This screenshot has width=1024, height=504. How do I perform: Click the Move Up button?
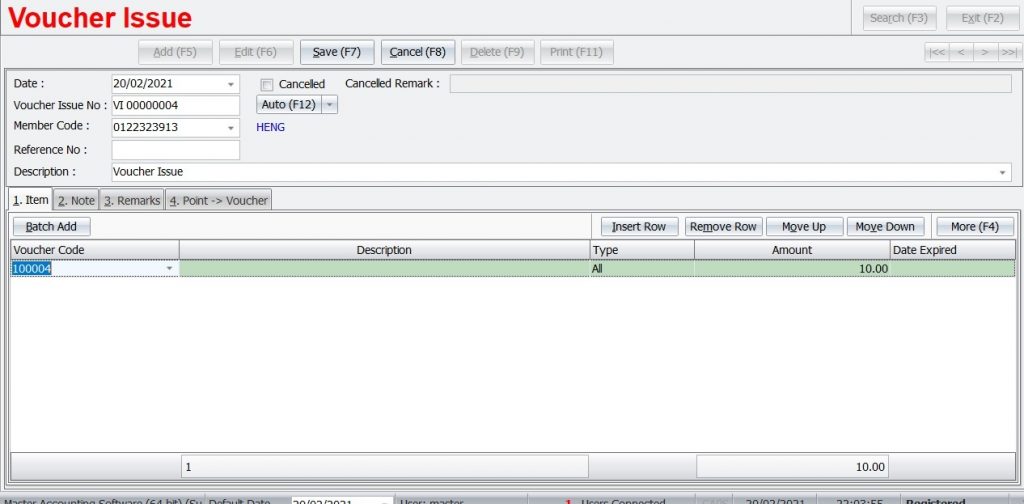pyautogui.click(x=804, y=227)
